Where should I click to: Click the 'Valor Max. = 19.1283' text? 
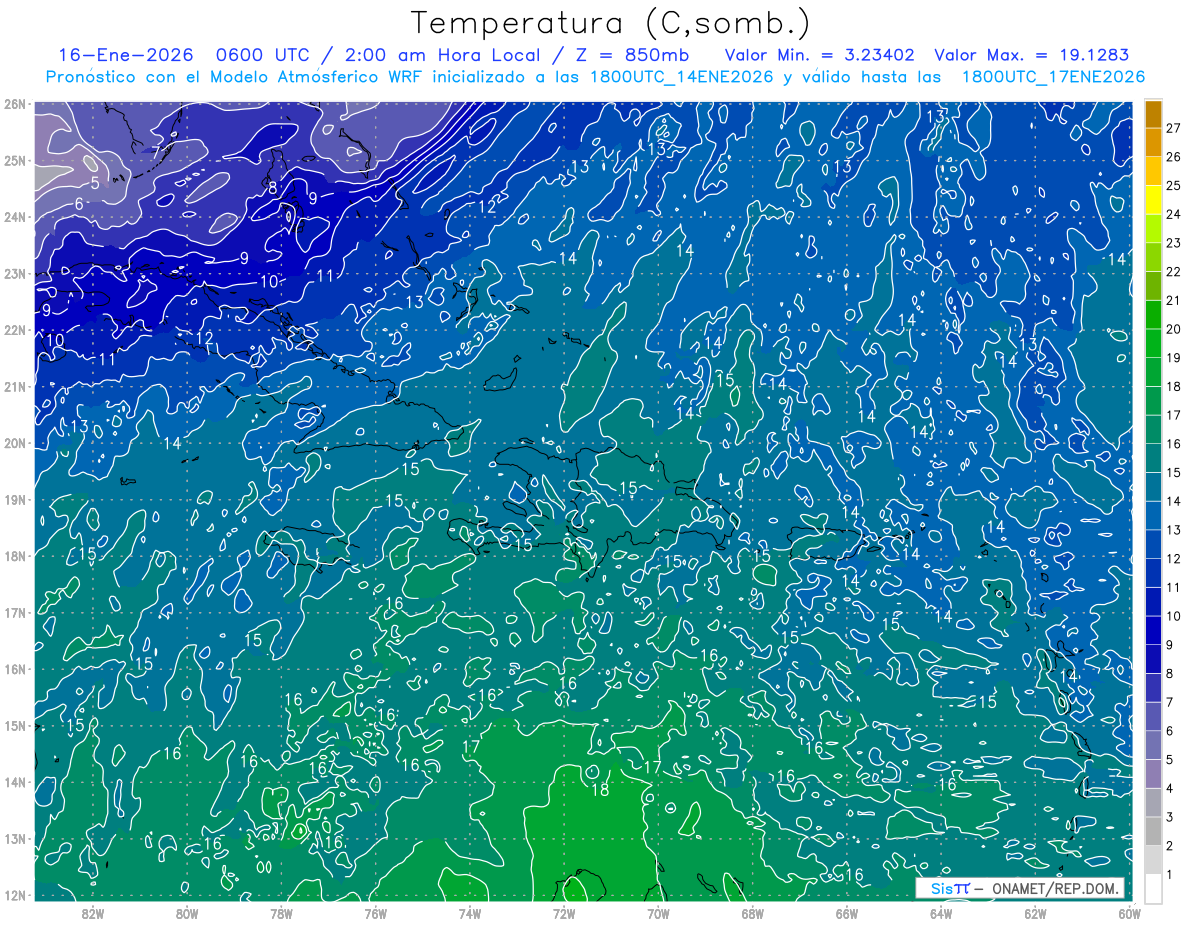pyautogui.click(x=1032, y=55)
